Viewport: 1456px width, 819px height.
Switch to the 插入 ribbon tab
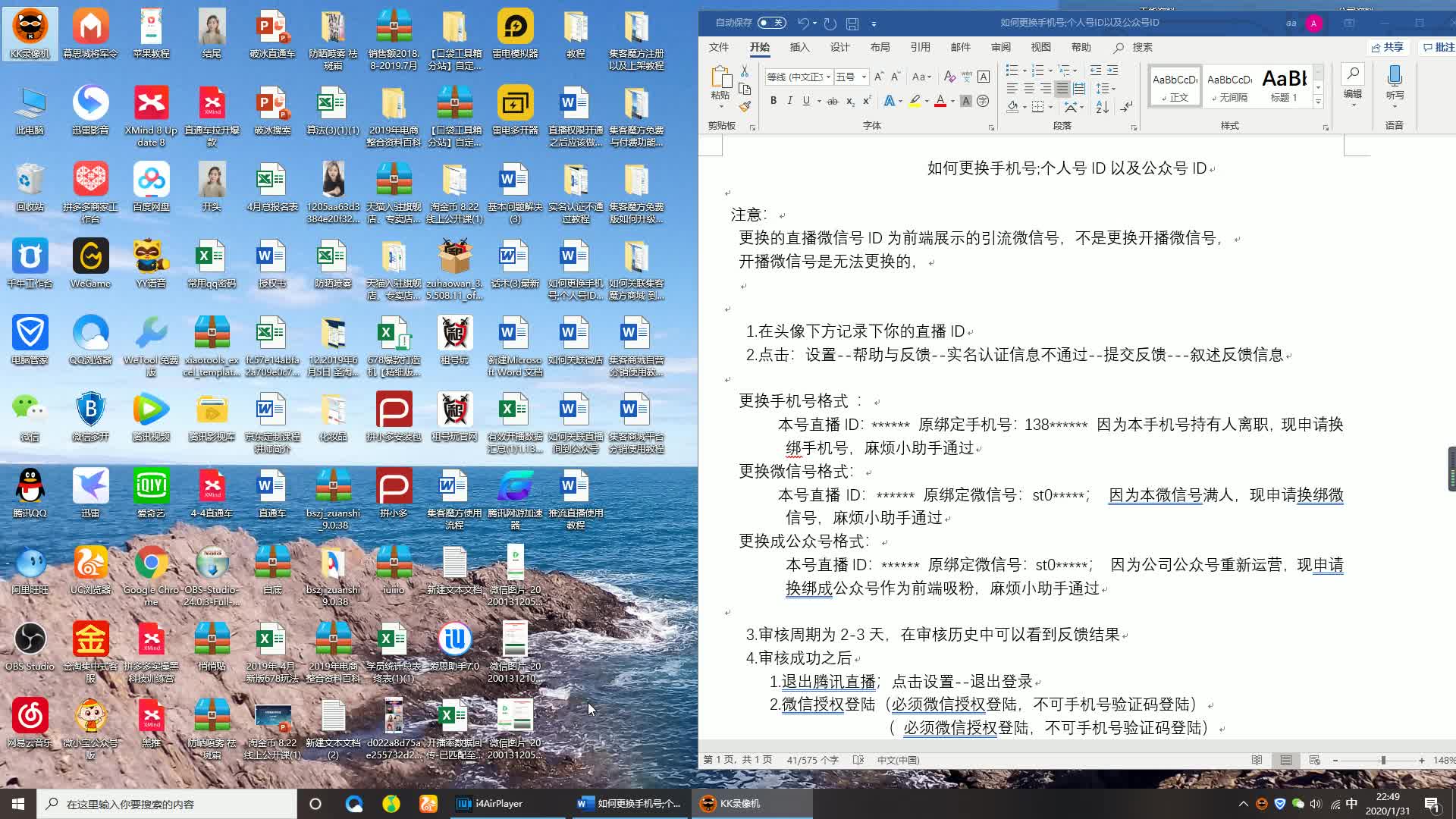799,47
